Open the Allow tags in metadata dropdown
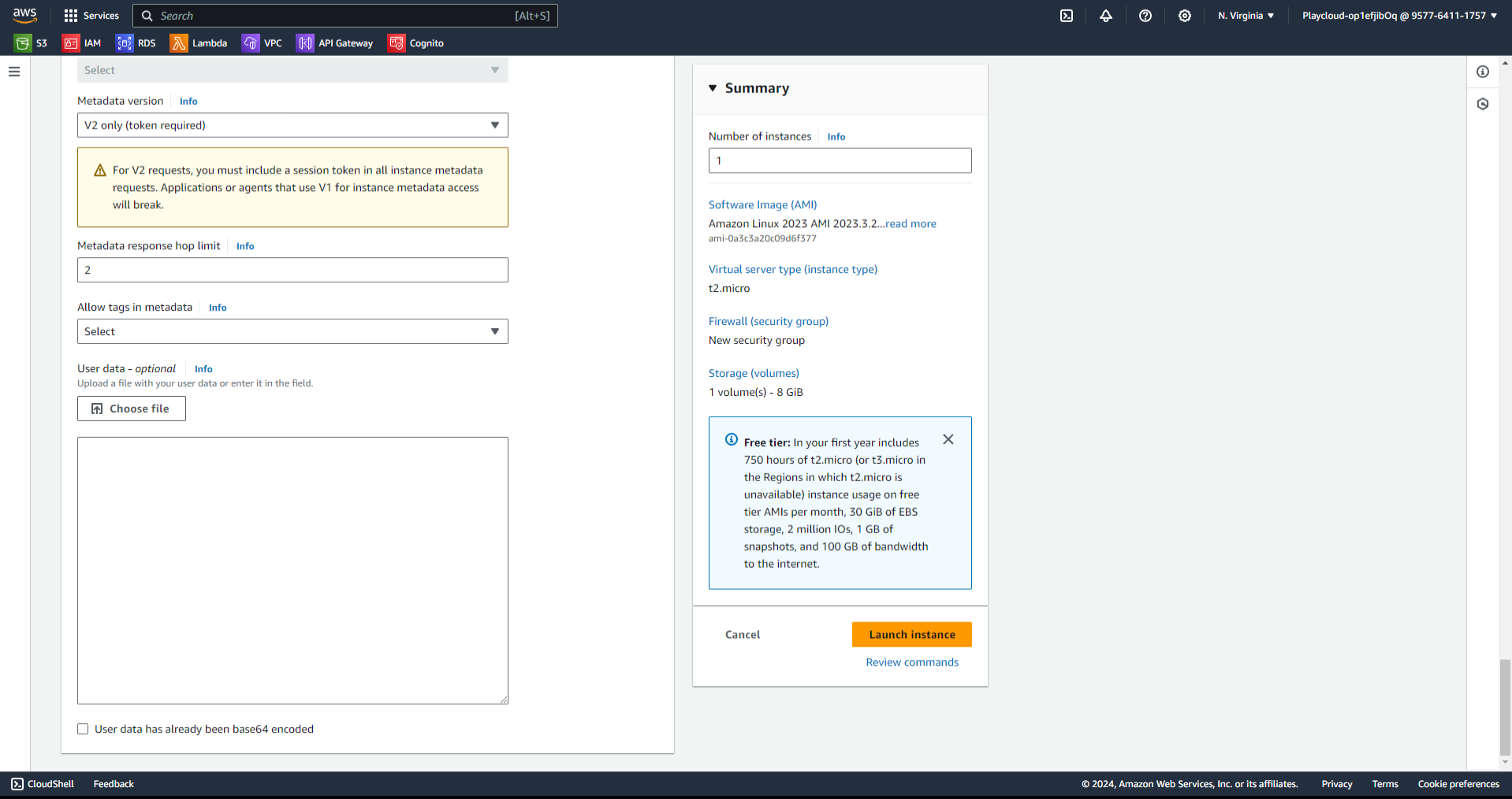 (292, 332)
